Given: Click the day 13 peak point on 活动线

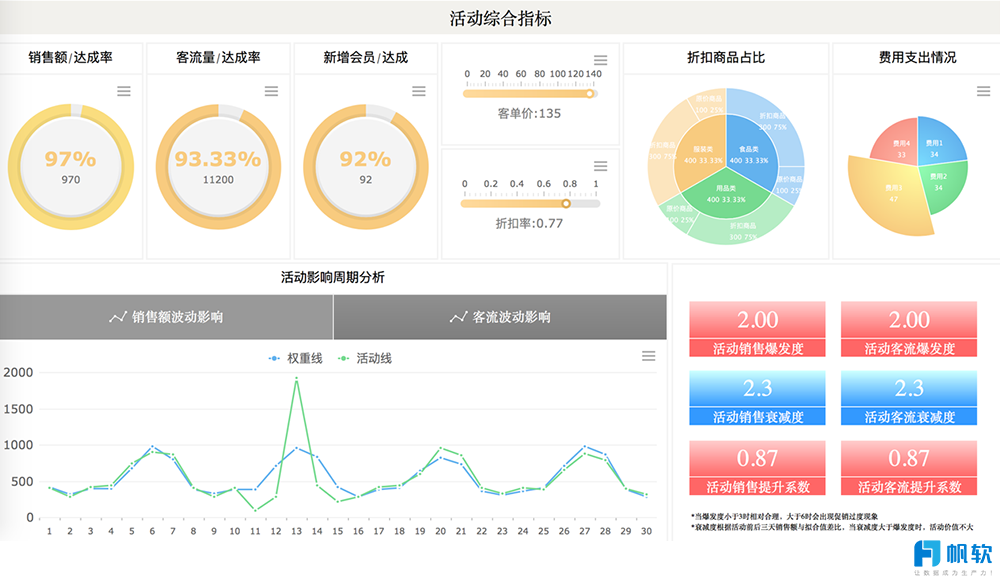Looking at the screenshot, I should [296, 379].
